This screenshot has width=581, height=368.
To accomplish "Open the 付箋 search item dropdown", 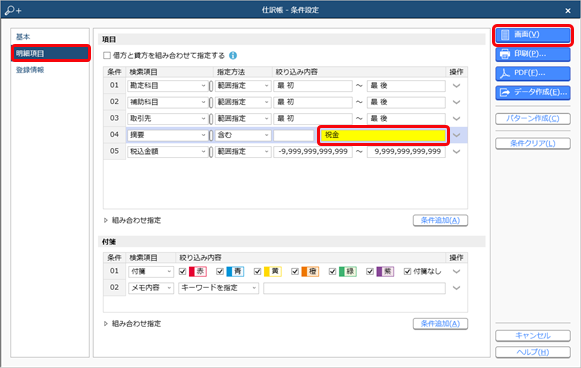I will [151, 272].
